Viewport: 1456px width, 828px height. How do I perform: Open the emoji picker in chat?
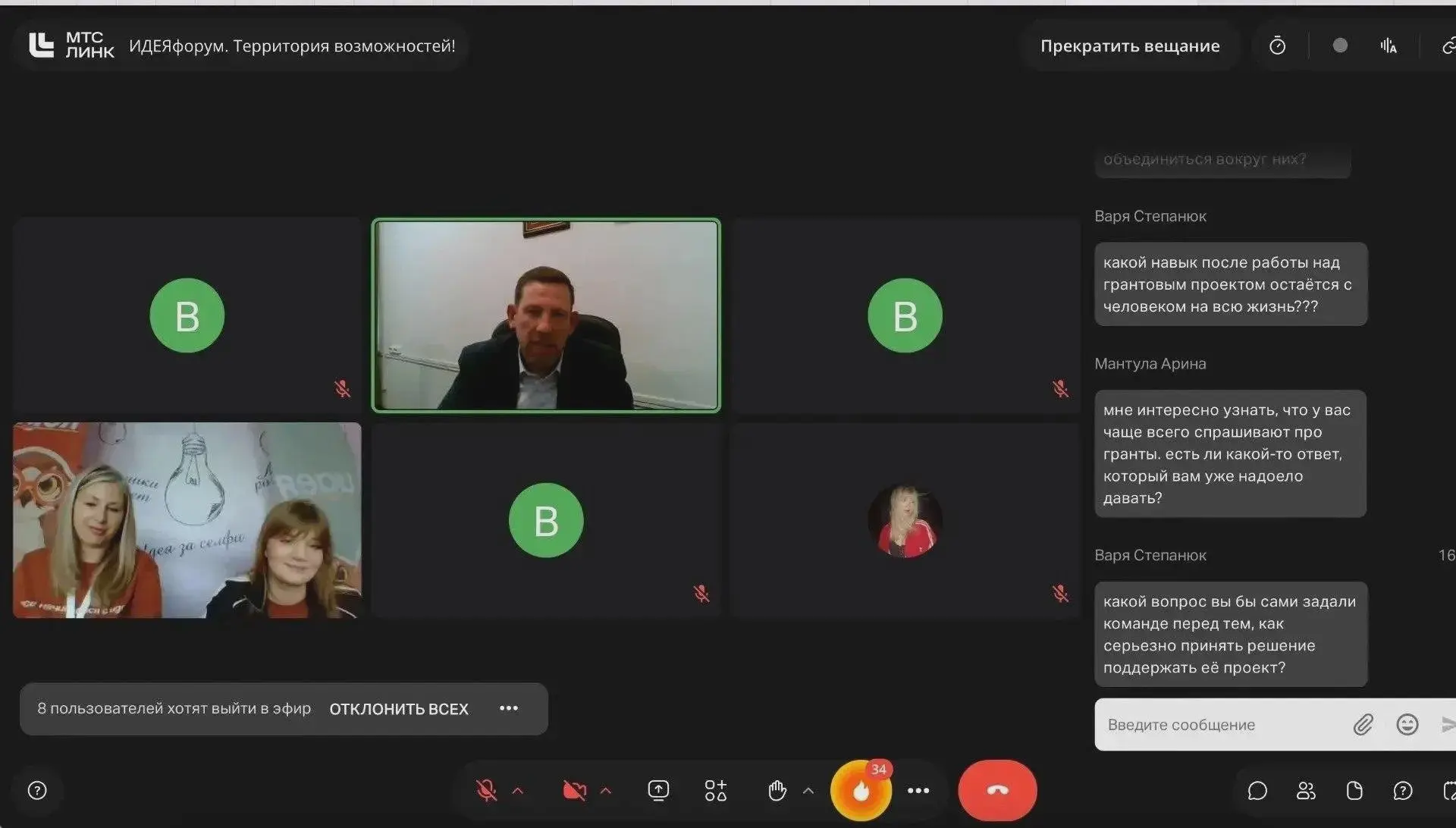click(1407, 725)
